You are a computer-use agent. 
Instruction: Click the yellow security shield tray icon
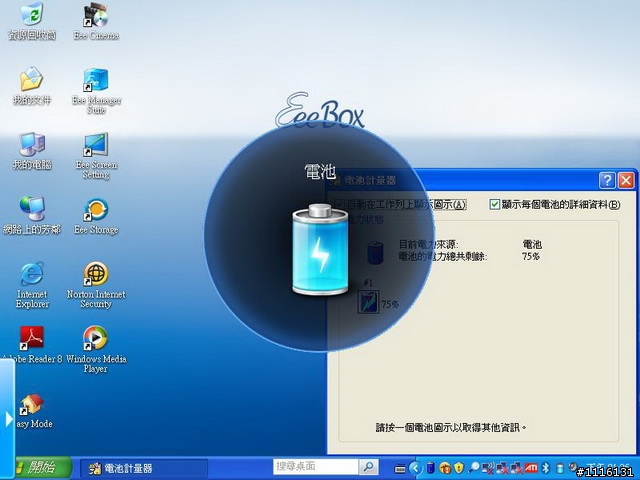point(459,468)
